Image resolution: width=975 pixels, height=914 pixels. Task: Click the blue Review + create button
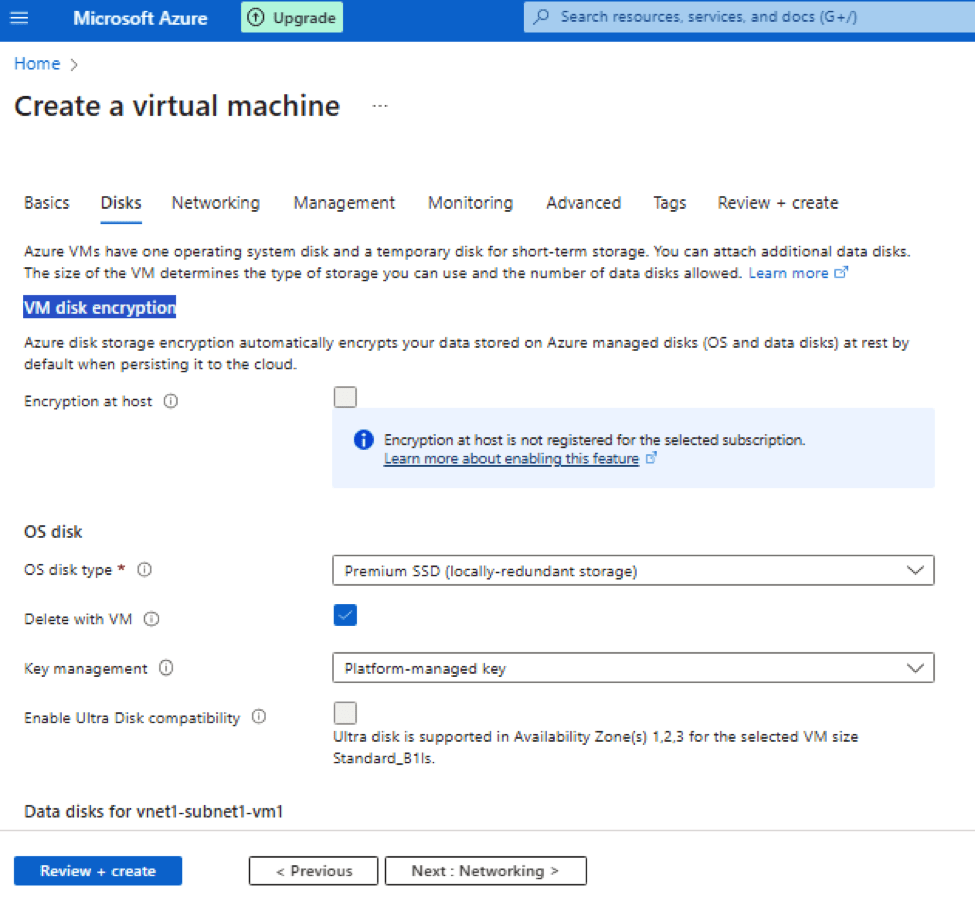point(98,871)
